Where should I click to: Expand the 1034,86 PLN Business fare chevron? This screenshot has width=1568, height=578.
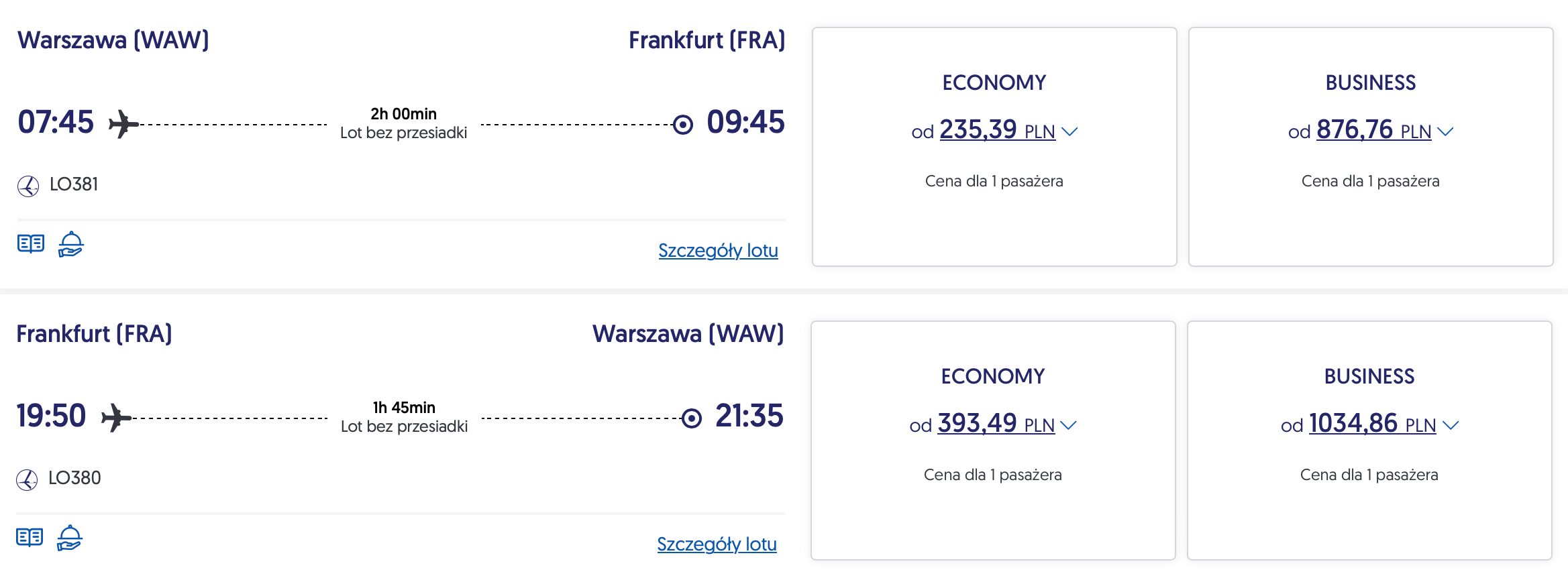(x=1451, y=425)
